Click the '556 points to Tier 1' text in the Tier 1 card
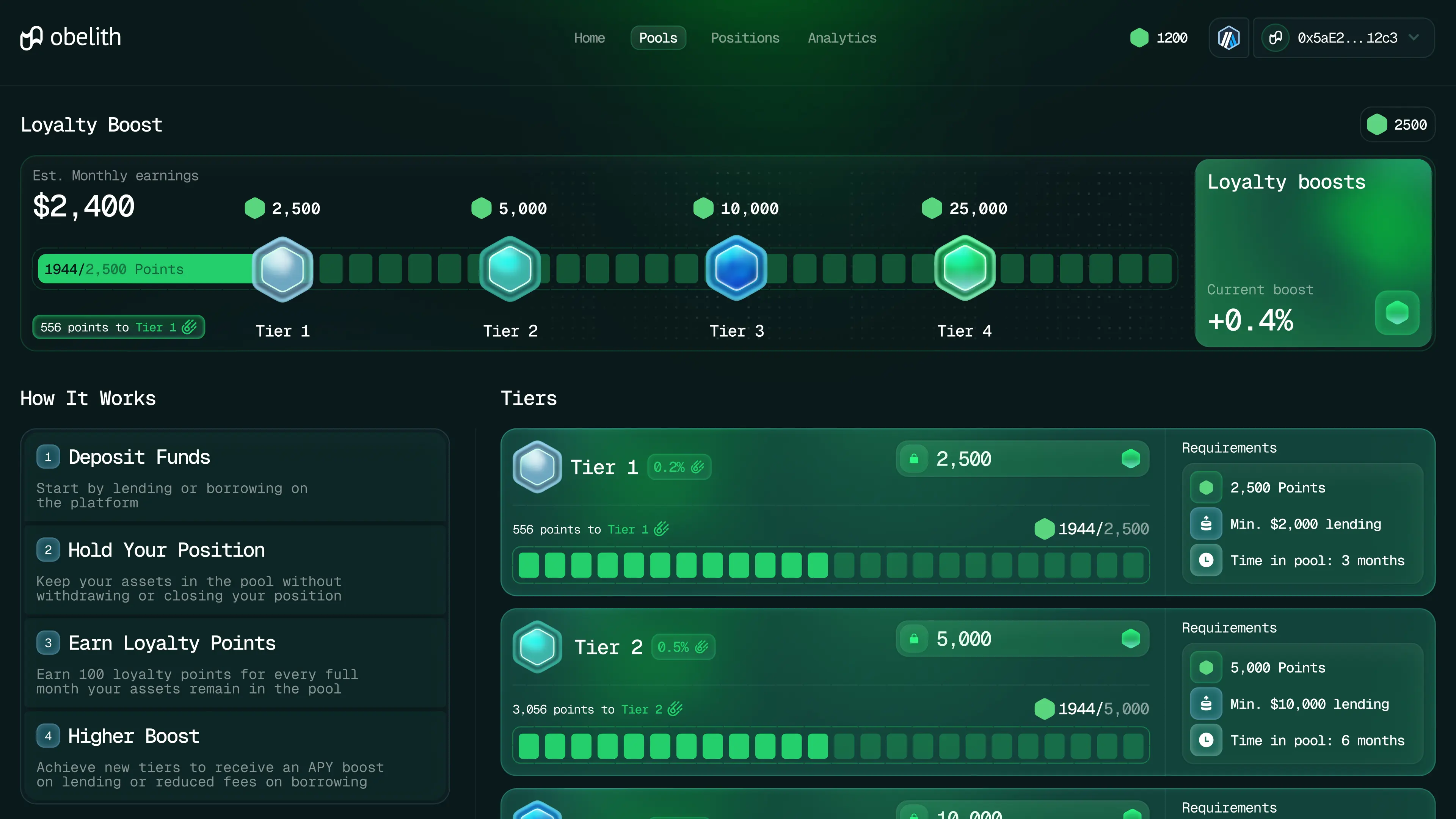This screenshot has height=819, width=1456. click(591, 530)
